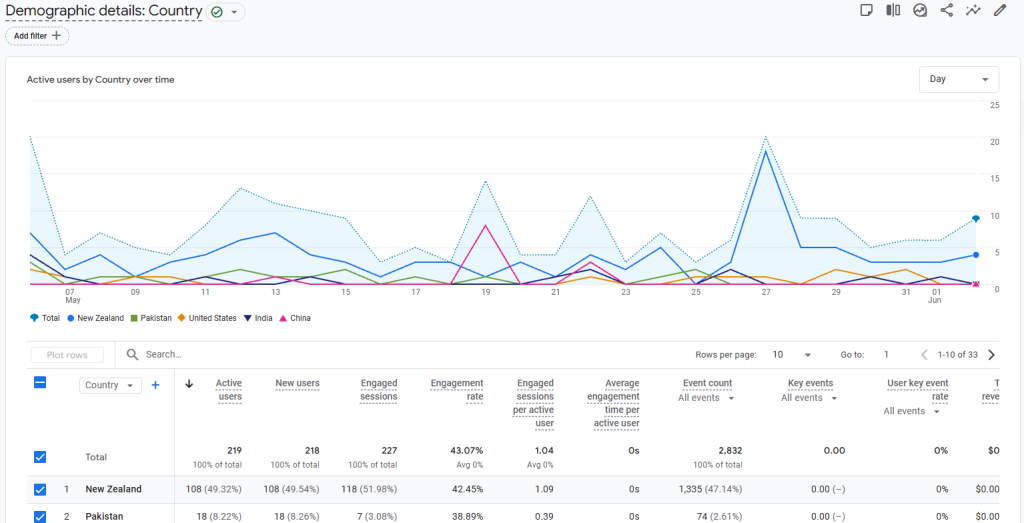
Task: Click the green check status icon
Action: tap(217, 12)
